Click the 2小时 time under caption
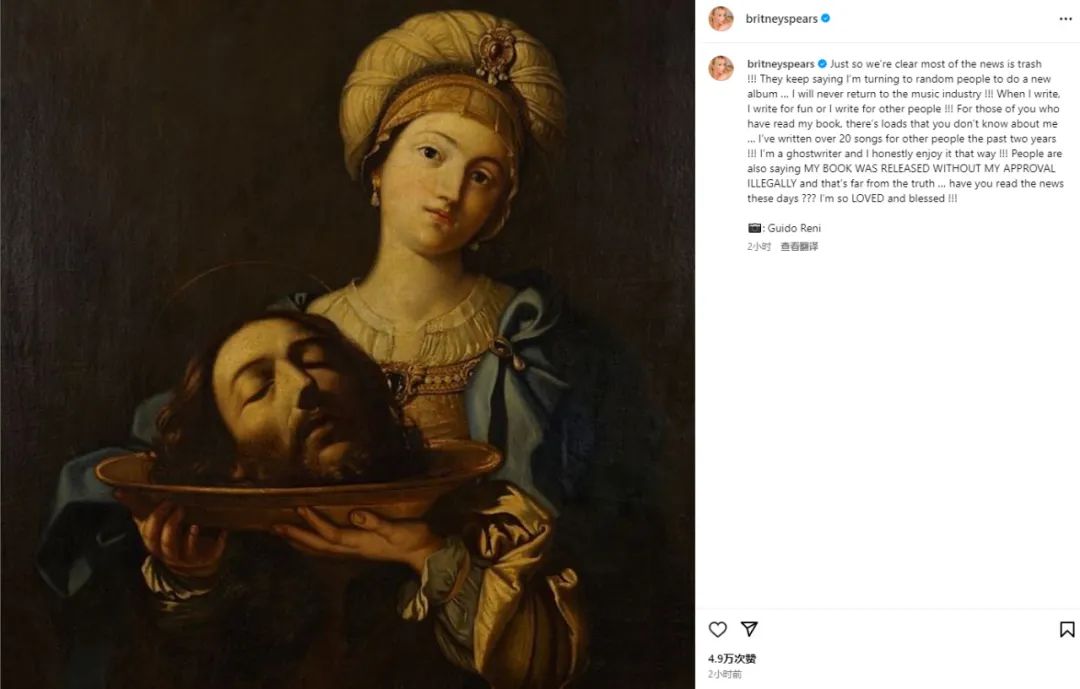Viewport: 1080px width, 689px height. coord(758,246)
